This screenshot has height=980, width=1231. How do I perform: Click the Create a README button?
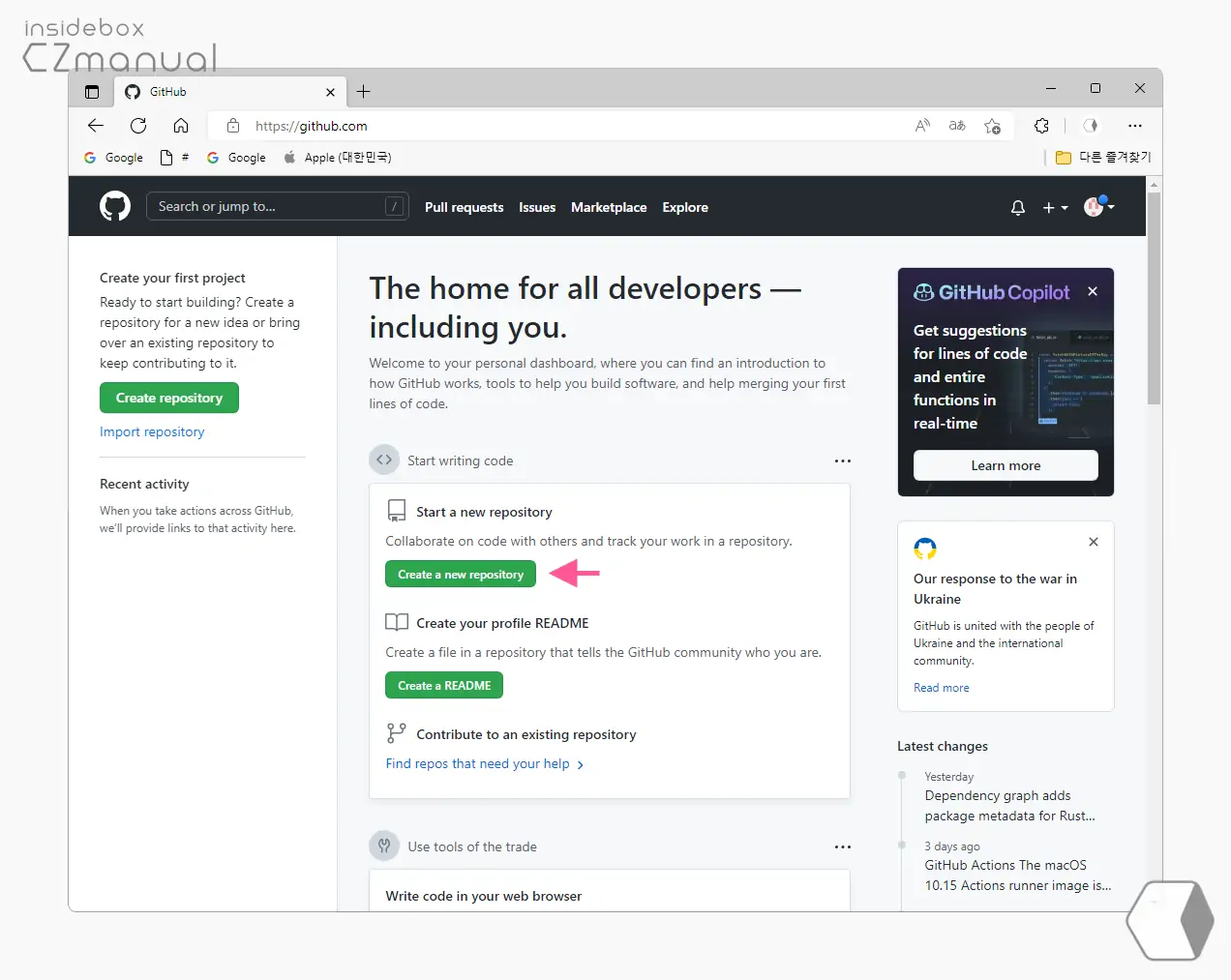click(x=444, y=686)
